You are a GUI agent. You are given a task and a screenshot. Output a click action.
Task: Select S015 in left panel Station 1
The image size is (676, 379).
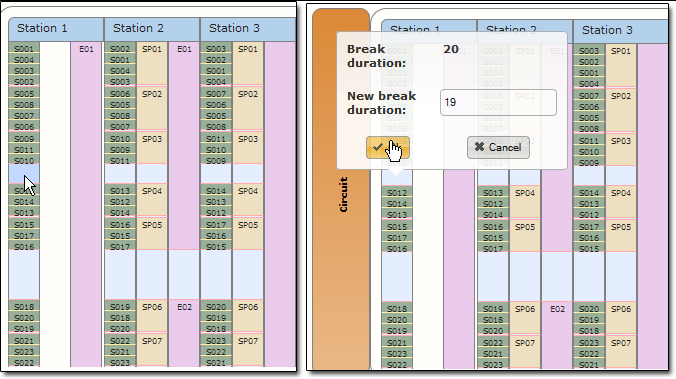pyautogui.click(x=24, y=225)
